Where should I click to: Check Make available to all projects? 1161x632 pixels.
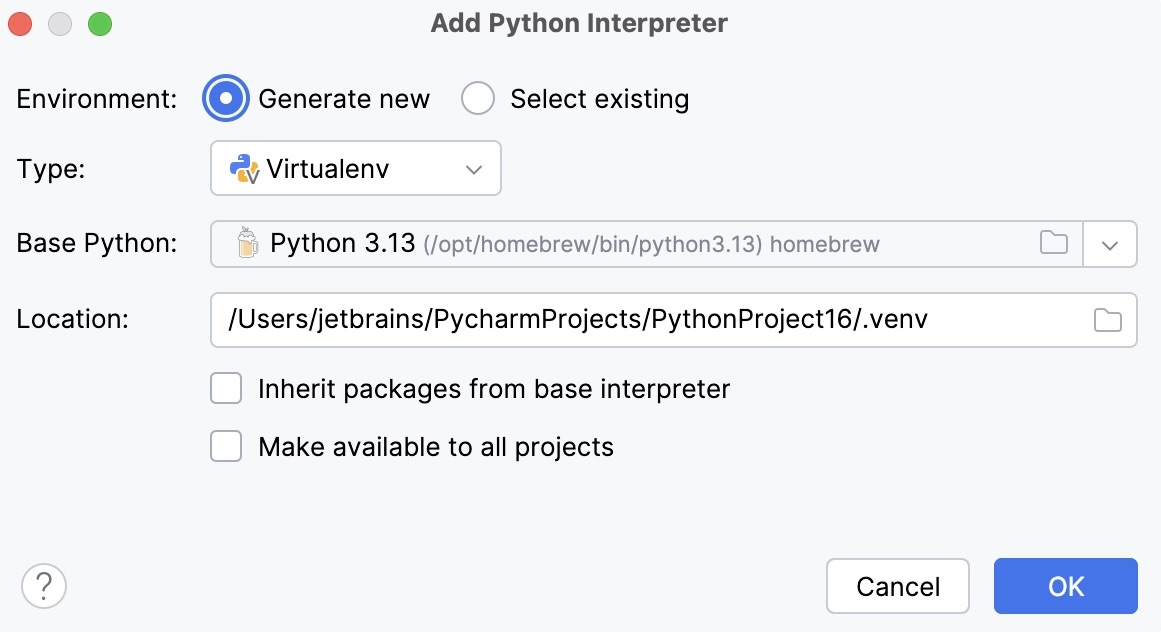pos(226,446)
